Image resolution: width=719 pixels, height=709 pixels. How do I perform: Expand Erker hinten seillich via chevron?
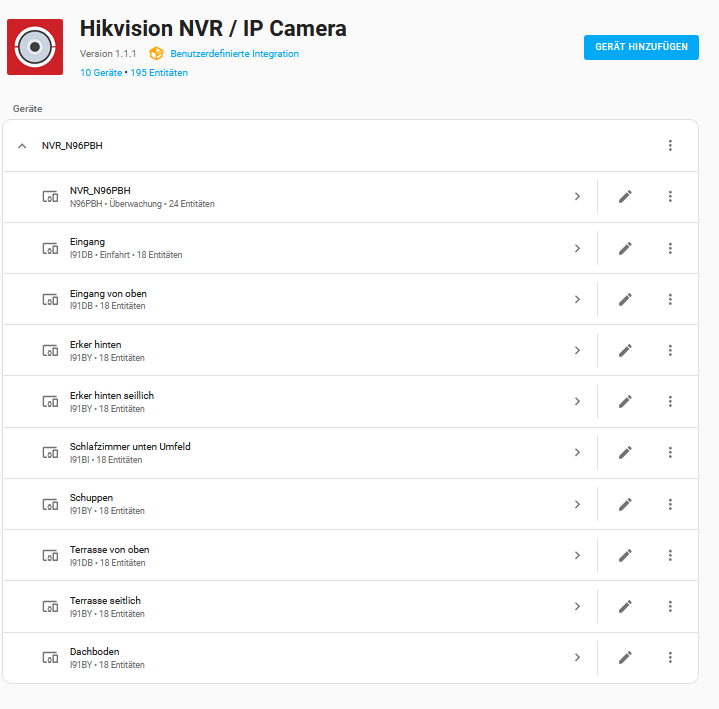pyautogui.click(x=577, y=401)
